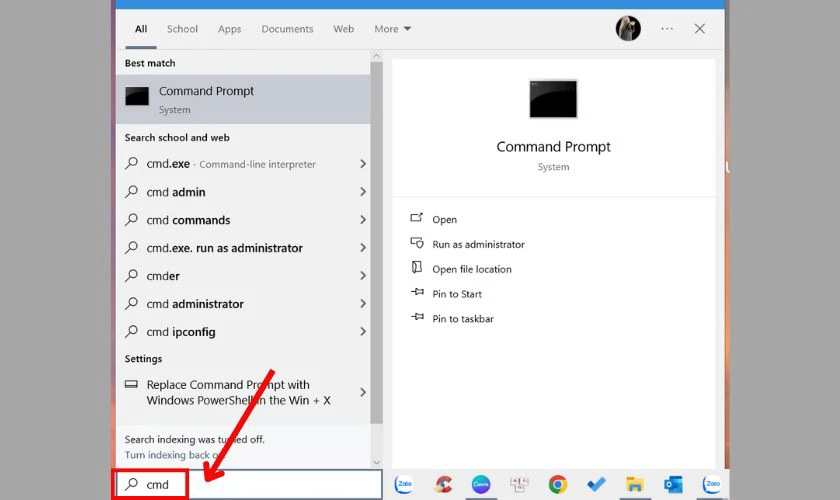Choose Run as administrator
The image size is (840, 500).
click(478, 244)
